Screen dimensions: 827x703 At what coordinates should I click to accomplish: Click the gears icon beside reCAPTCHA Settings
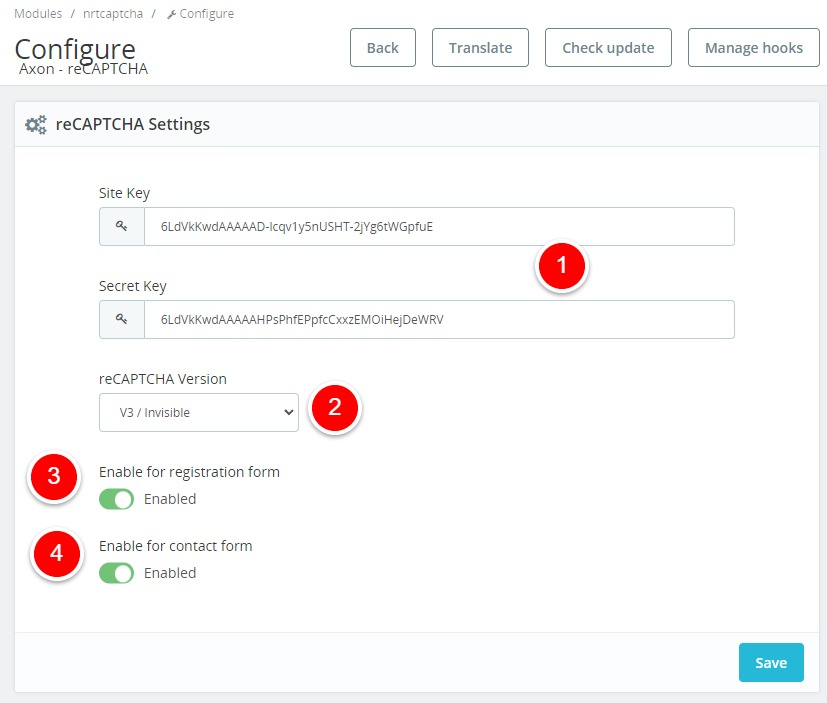point(35,125)
